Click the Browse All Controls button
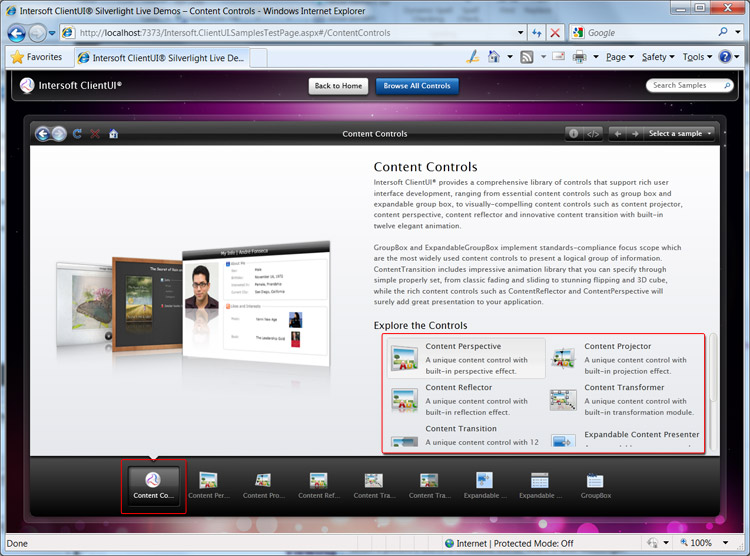The width and height of the screenshot is (750, 556). pos(417,86)
